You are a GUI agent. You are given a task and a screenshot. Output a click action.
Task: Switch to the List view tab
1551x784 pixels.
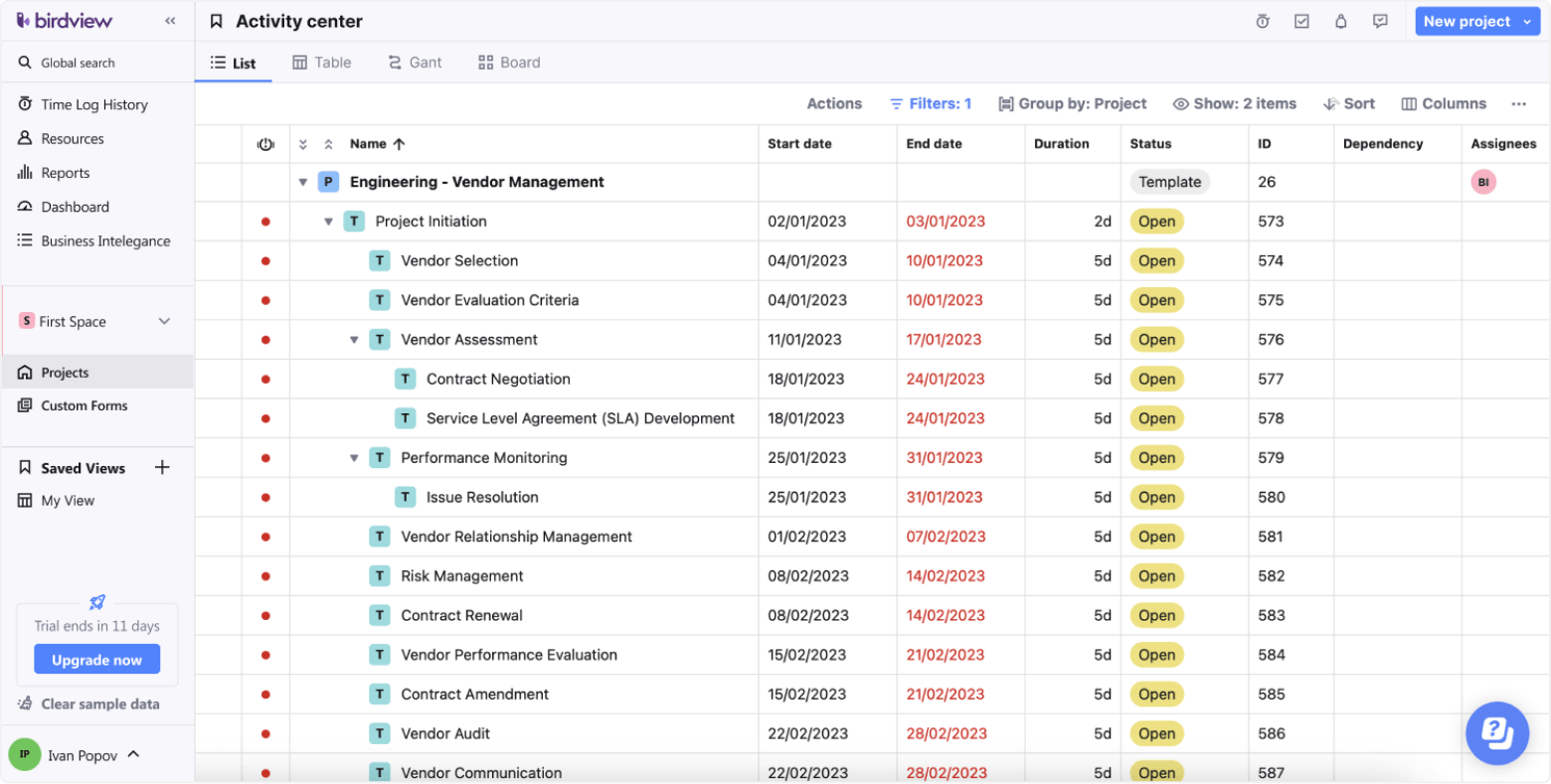tap(233, 63)
